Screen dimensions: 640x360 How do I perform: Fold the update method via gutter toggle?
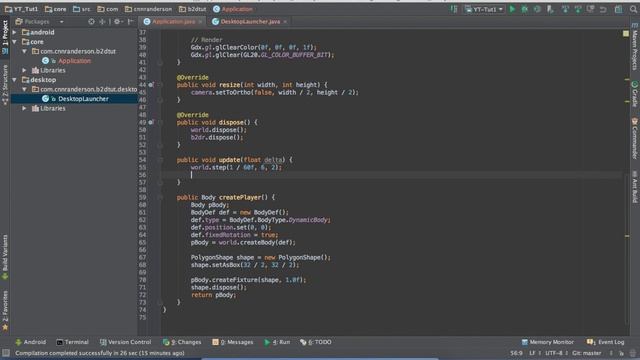(x=160, y=160)
